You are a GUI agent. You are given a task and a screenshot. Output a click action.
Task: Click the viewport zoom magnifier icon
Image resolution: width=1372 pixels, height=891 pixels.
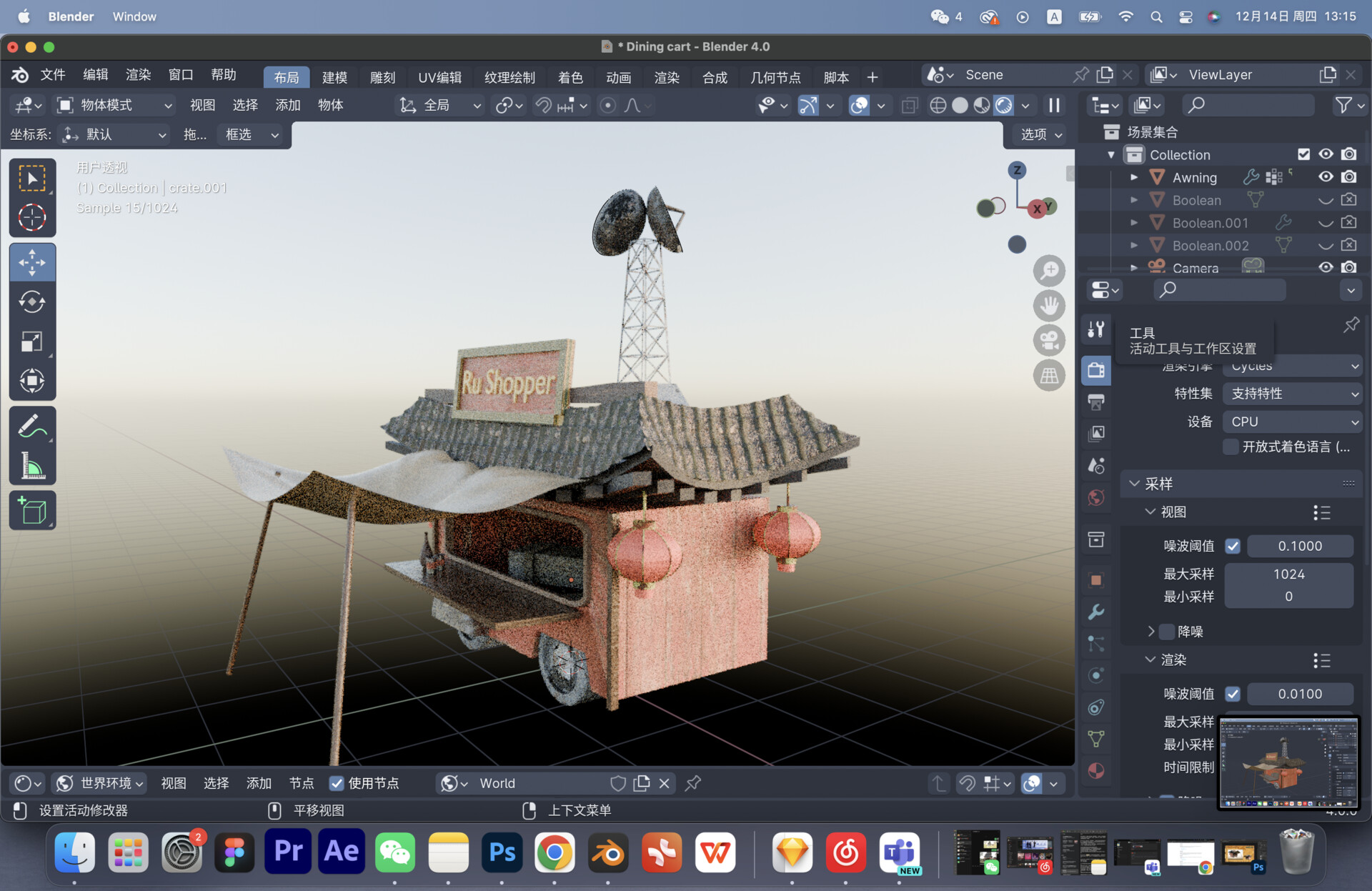1049,271
